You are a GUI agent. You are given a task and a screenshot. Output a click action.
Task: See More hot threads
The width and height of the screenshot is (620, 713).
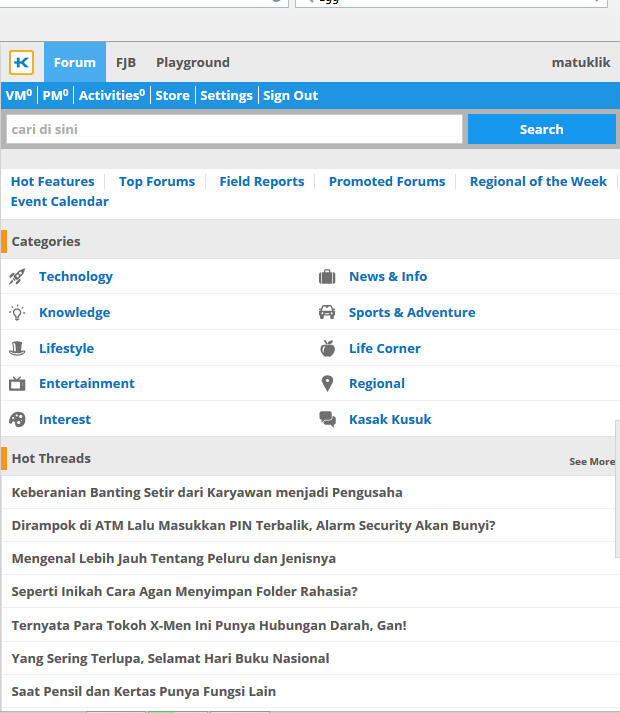click(592, 462)
